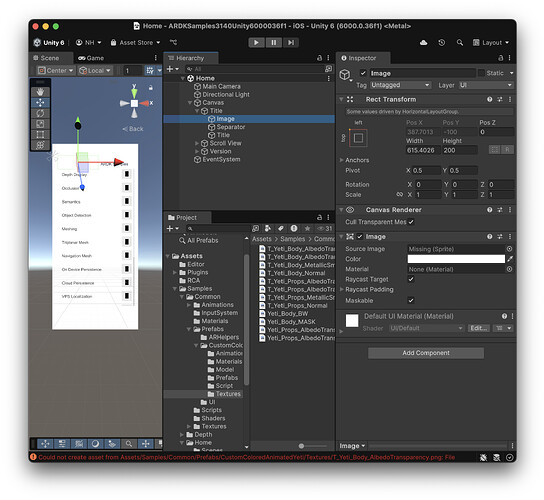The width and height of the screenshot is (544, 500).
Task: Click the white Color swatch field
Action: tap(456, 259)
